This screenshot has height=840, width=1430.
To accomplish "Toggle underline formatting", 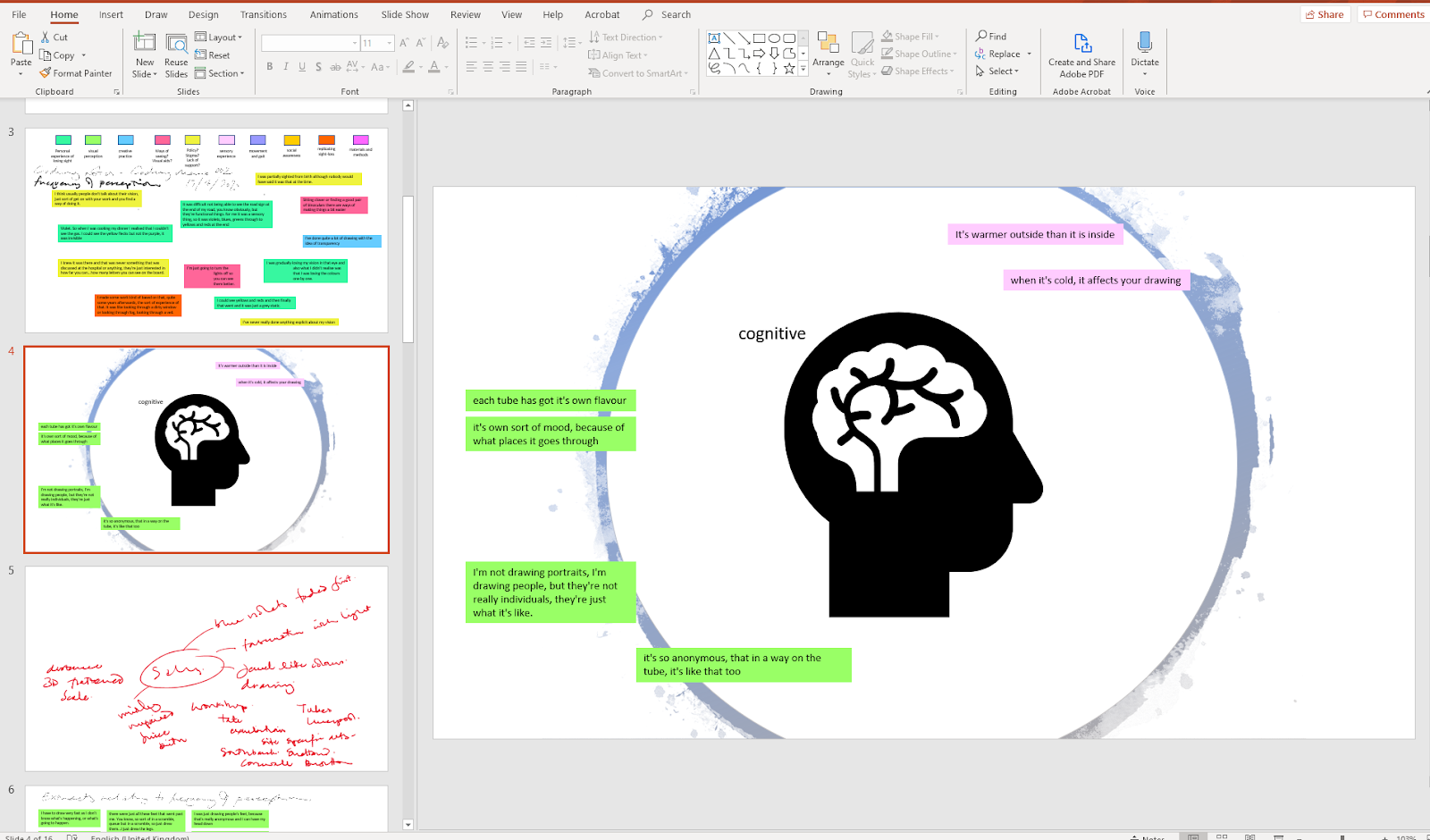I will [x=302, y=67].
